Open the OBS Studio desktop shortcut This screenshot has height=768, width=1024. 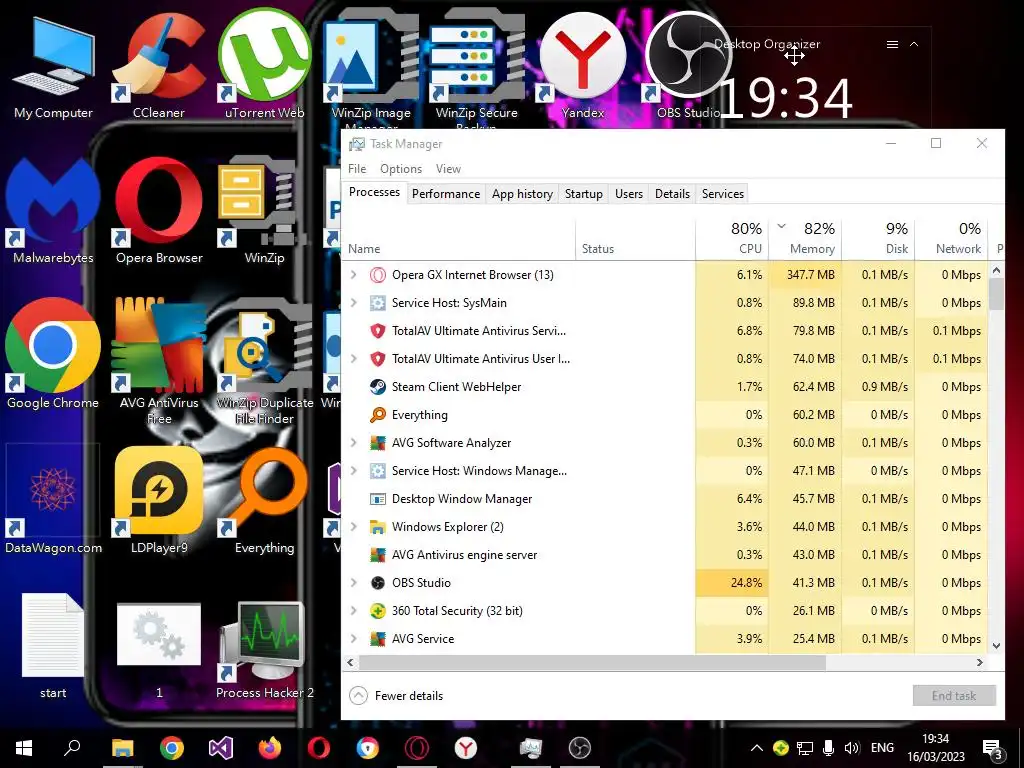tap(688, 65)
